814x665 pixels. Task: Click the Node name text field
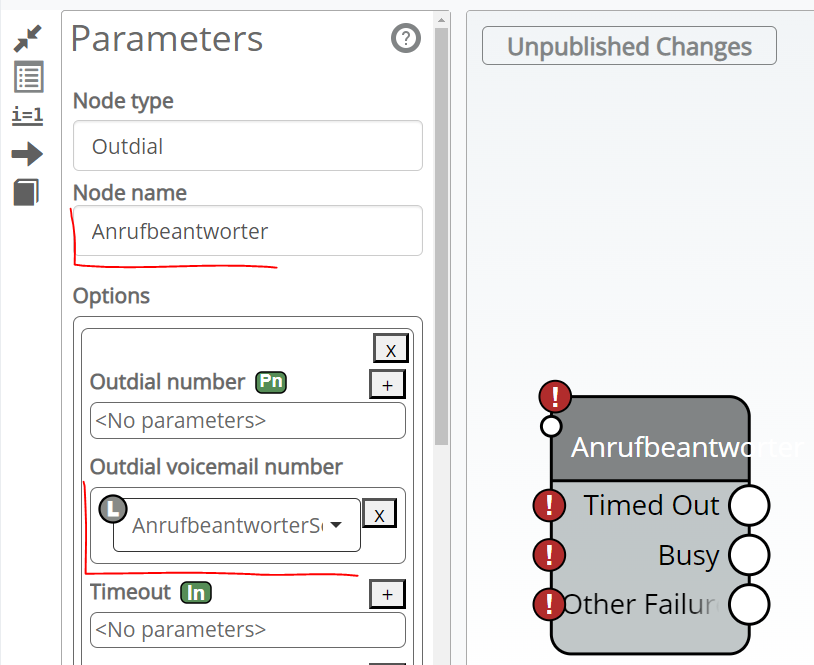coord(248,231)
